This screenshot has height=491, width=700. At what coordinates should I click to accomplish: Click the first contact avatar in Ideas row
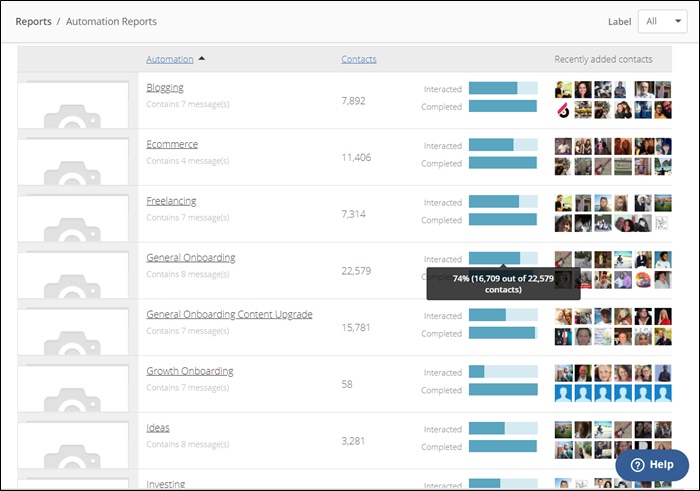click(563, 430)
